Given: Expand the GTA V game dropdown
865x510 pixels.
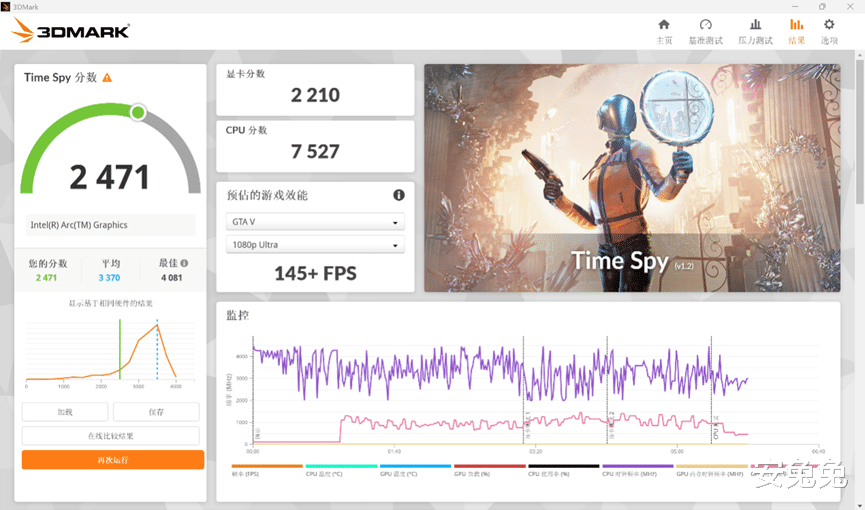Looking at the screenshot, I should pyautogui.click(x=315, y=222).
